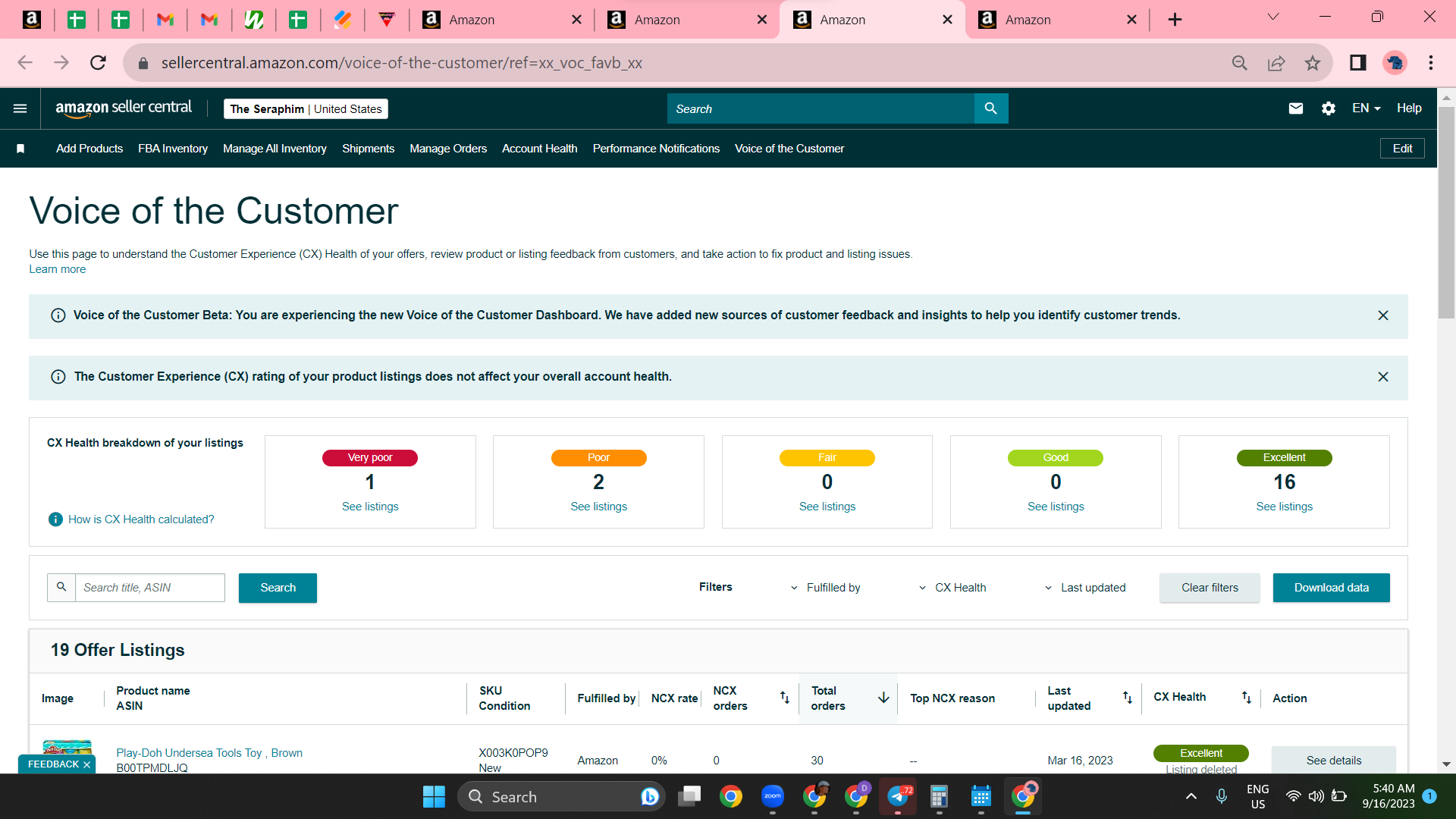
Task: Click the bookmark flag icon in favorites bar
Action: coord(20,149)
